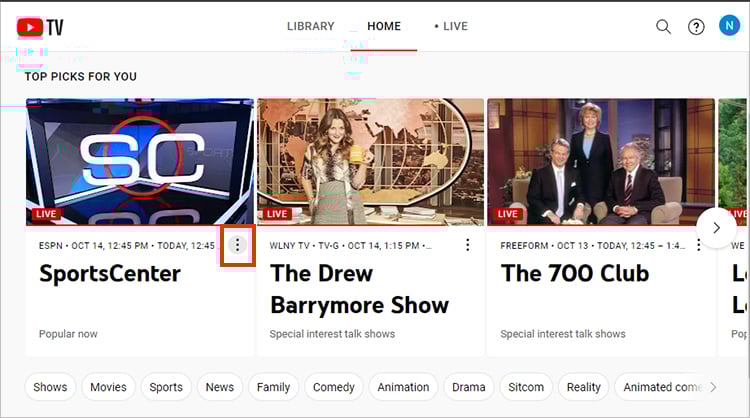Select the Home tab

[384, 26]
